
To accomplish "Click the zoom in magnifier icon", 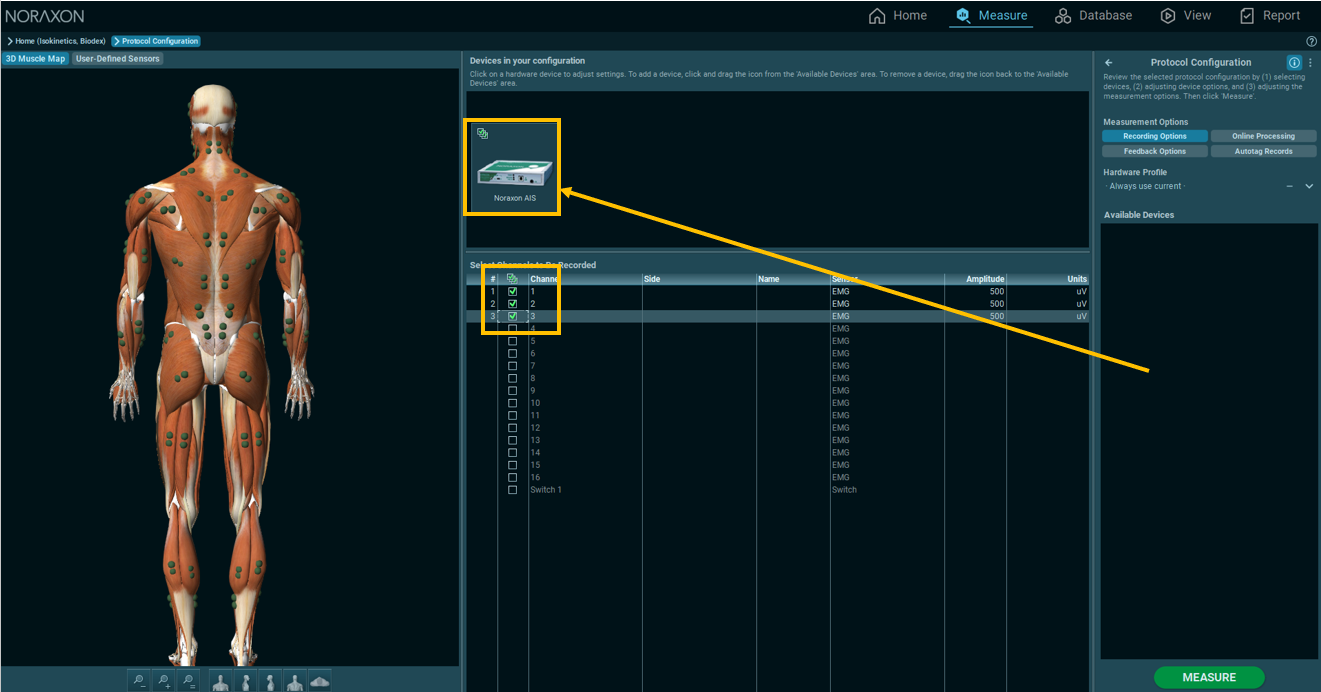I will click(x=164, y=681).
